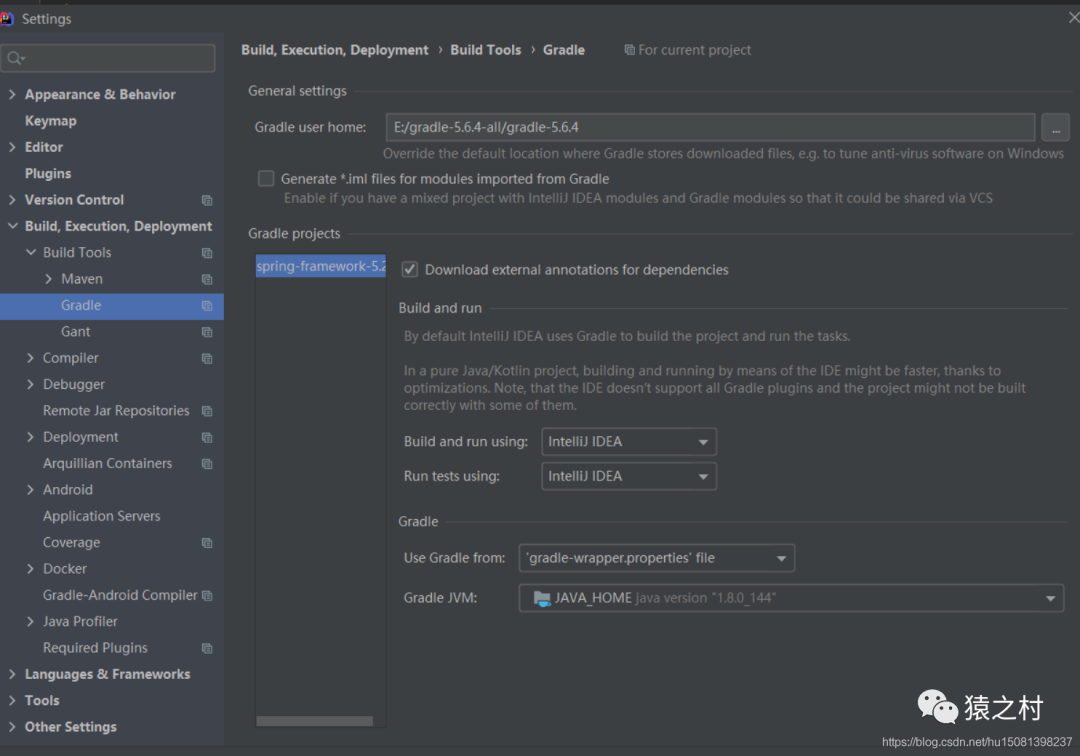
Task: Expand Languages & Frameworks section
Action: pos(12,674)
